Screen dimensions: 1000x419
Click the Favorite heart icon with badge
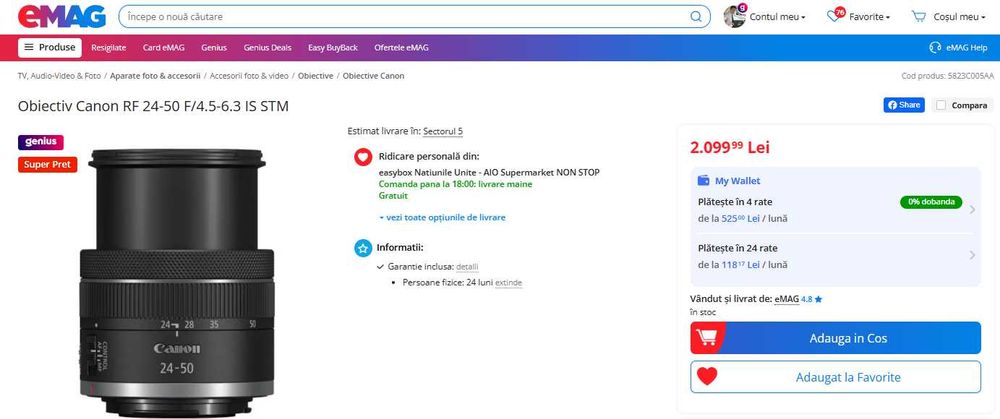coord(835,15)
